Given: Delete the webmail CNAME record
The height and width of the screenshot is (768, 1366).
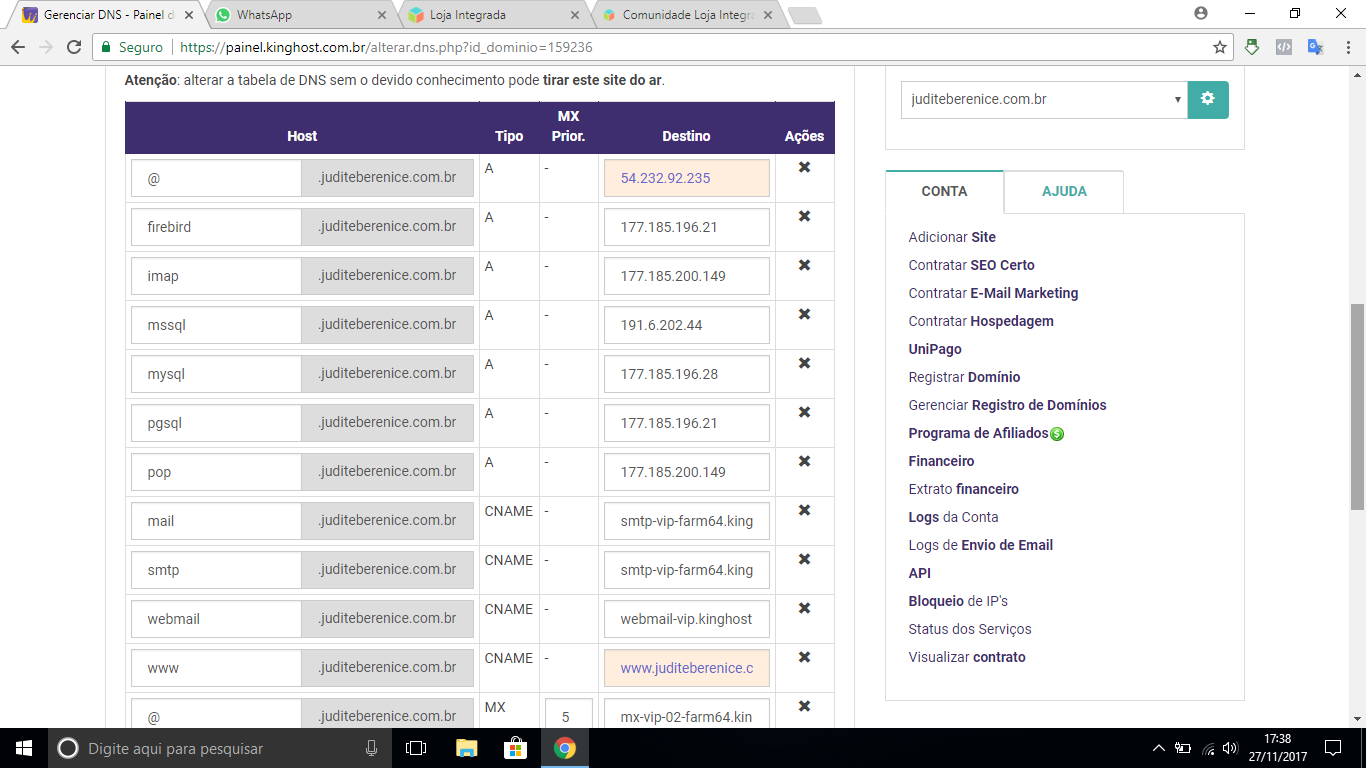Looking at the screenshot, I should tap(804, 608).
